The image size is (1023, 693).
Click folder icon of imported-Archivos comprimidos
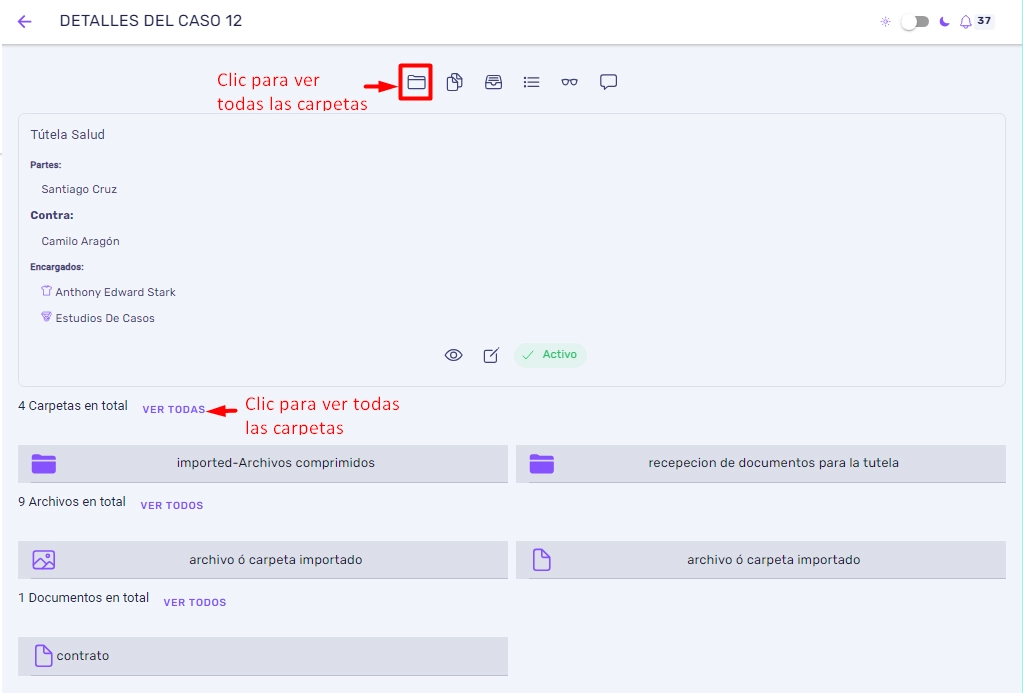tap(44, 464)
